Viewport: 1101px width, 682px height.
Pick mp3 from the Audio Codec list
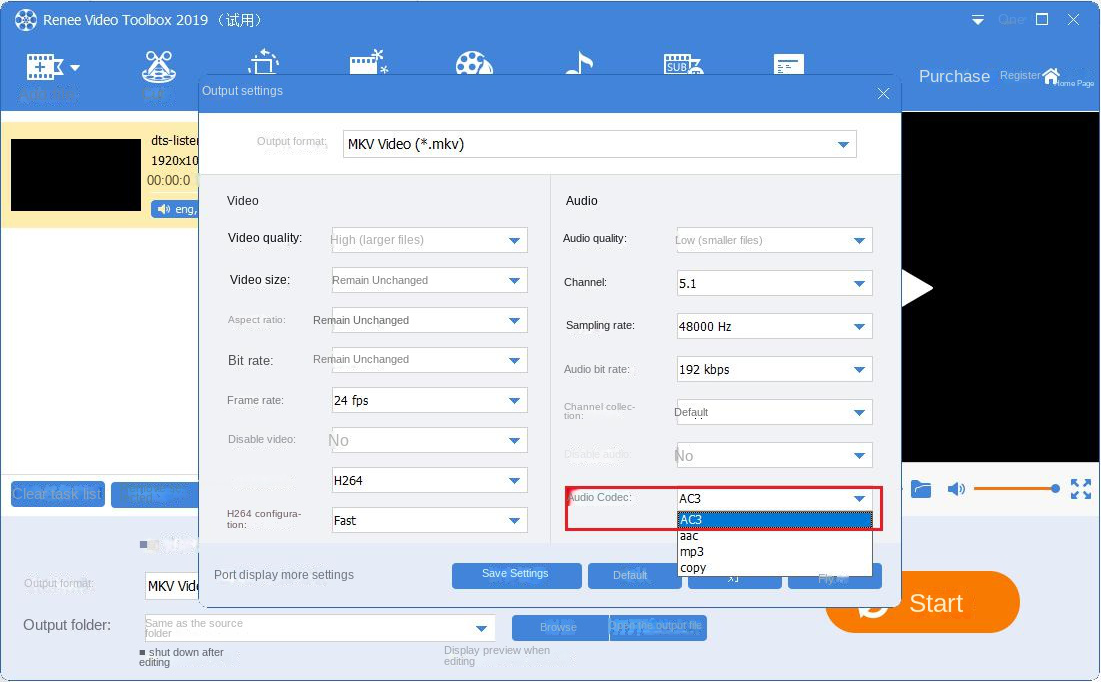691,552
